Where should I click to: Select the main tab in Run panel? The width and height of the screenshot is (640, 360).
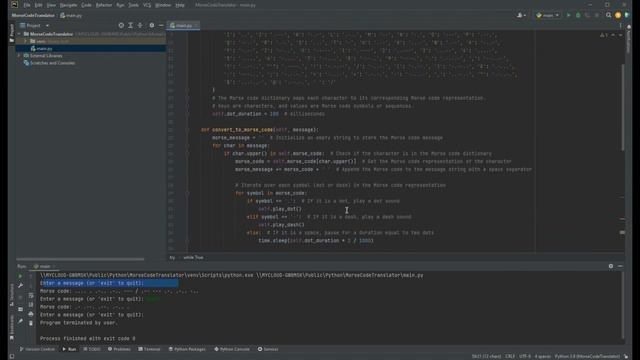(x=44, y=266)
